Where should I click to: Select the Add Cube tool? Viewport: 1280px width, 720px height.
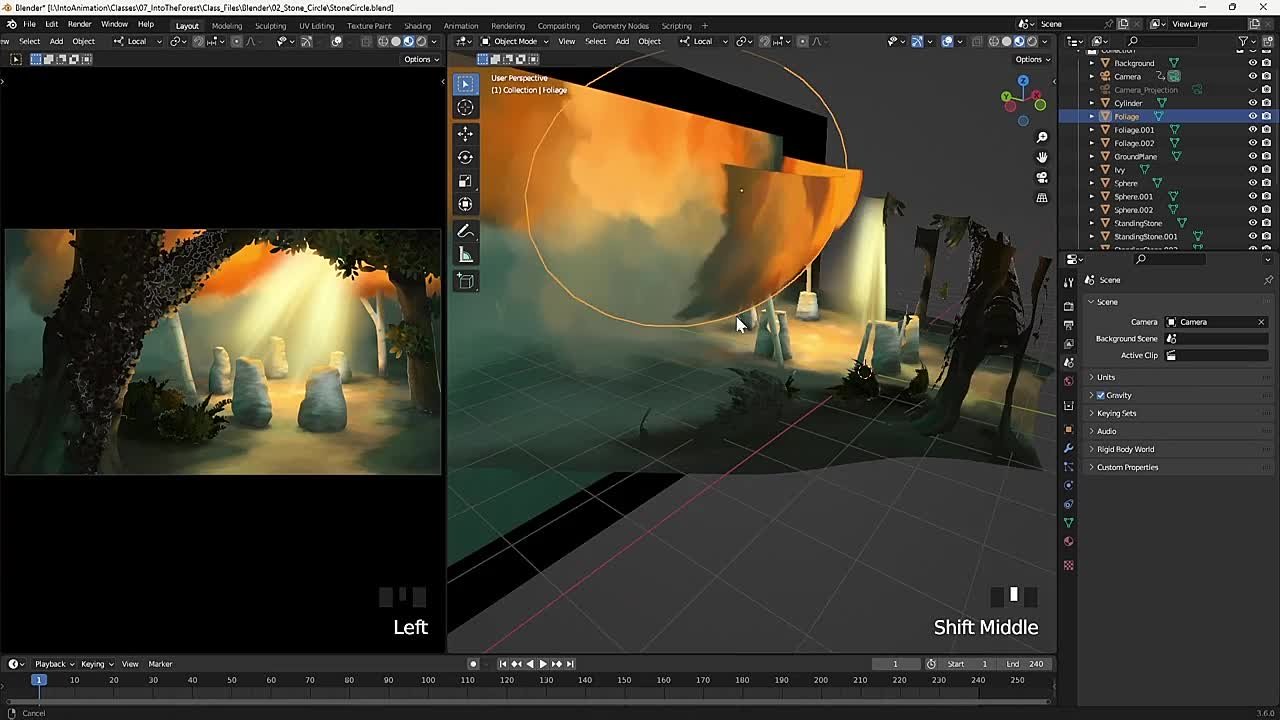pos(465,282)
